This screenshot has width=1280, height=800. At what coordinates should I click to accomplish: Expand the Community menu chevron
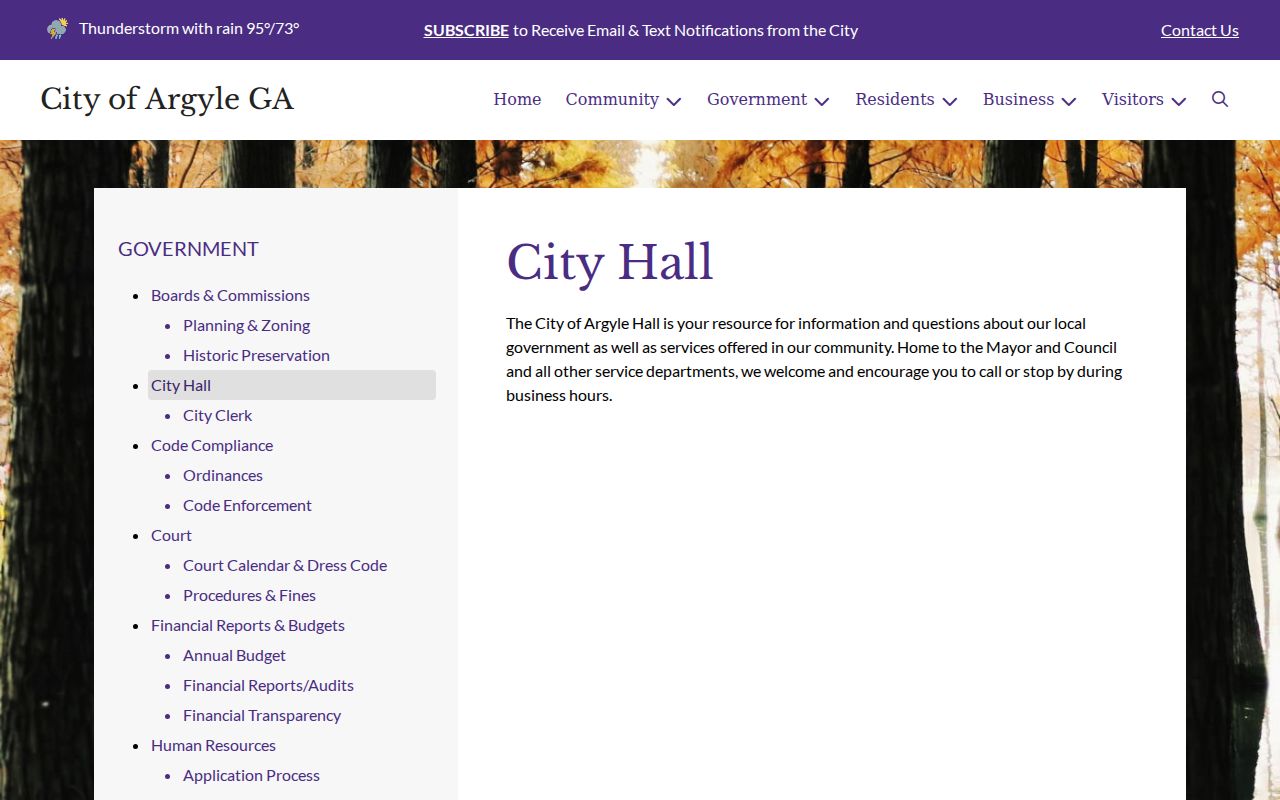(674, 101)
